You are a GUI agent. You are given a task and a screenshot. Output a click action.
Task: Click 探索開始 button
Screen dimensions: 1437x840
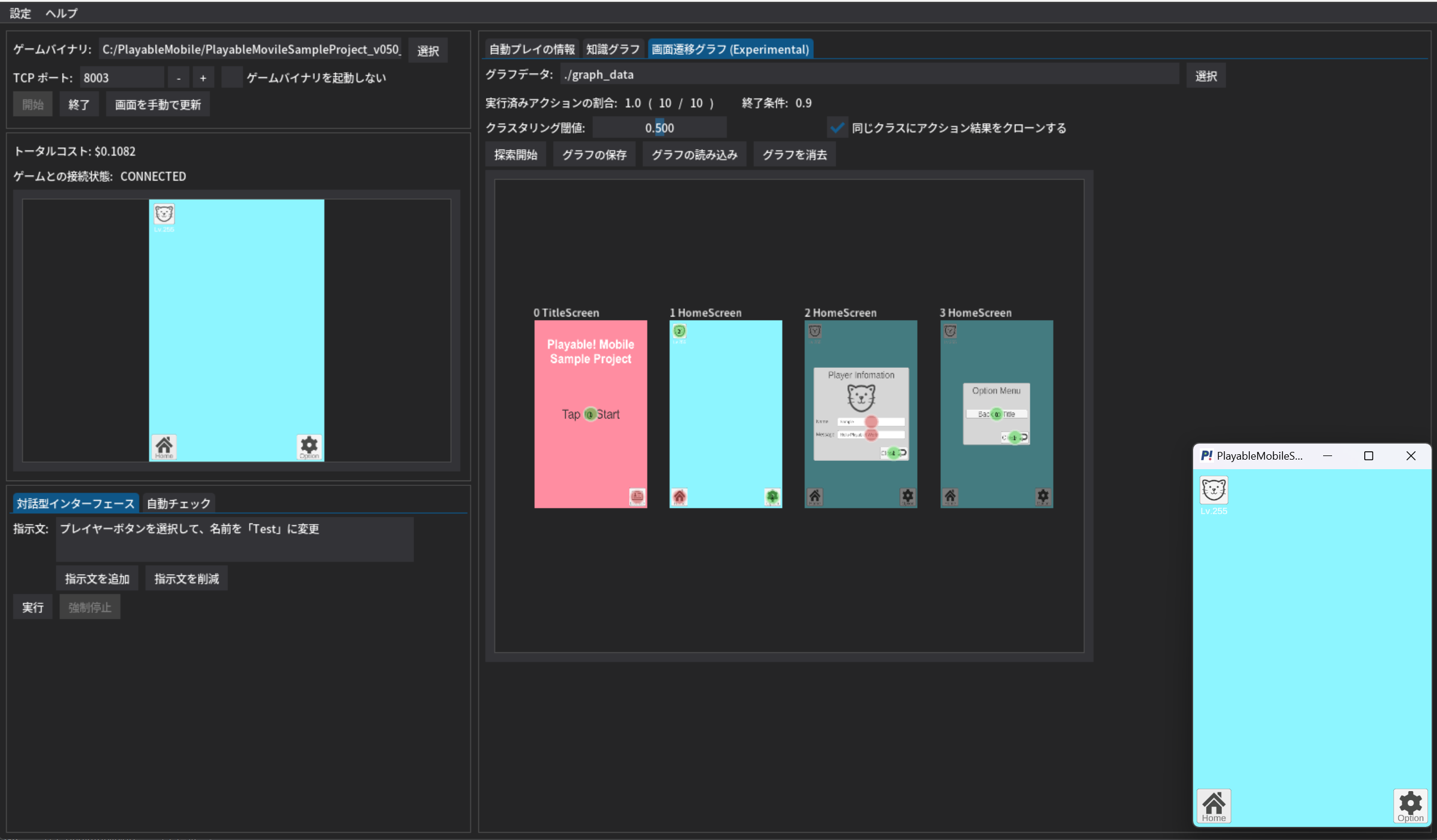tap(515, 154)
